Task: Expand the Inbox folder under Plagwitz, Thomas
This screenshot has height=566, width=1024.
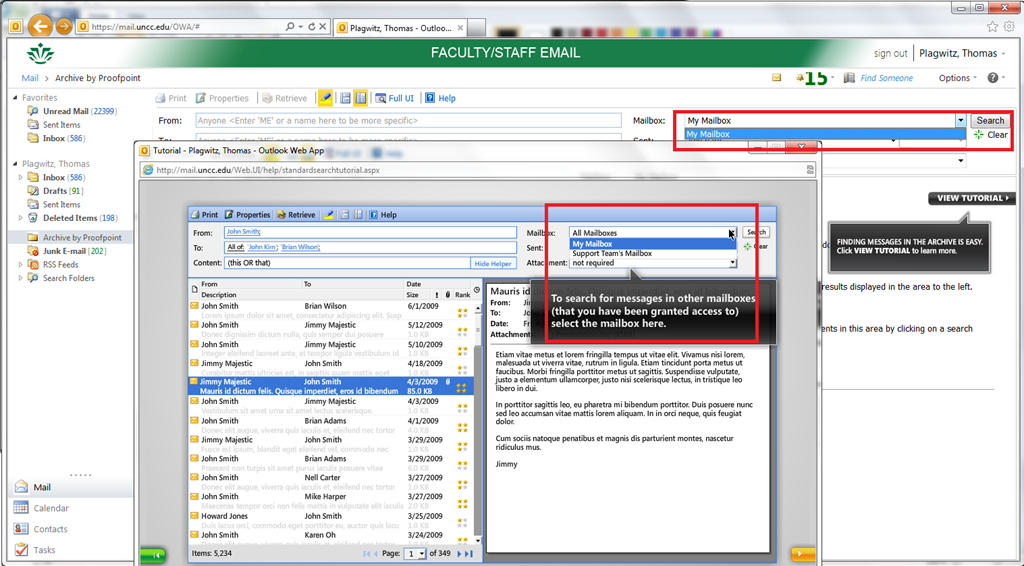Action: (22, 178)
